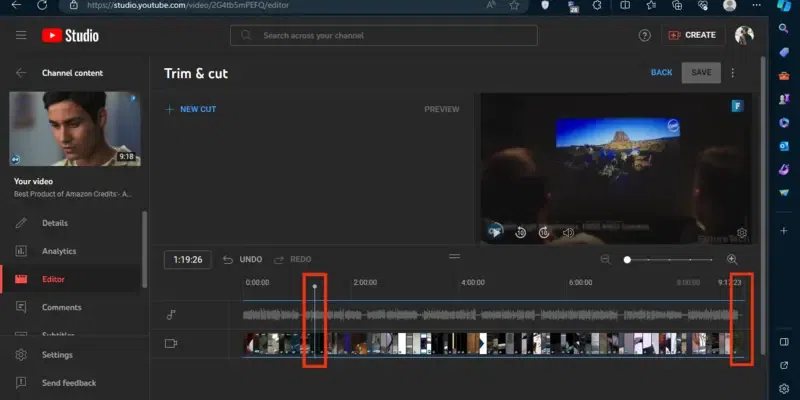Open the YouTube Studio hamburger menu

(x=21, y=35)
